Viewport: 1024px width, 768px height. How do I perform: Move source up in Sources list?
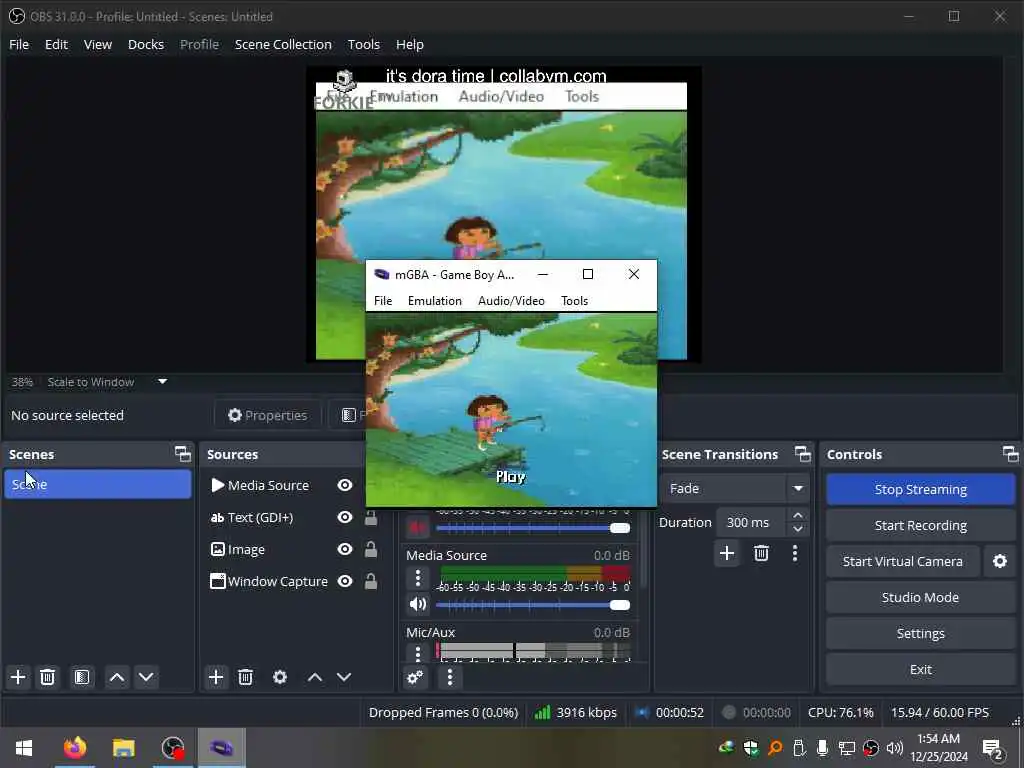pos(315,677)
